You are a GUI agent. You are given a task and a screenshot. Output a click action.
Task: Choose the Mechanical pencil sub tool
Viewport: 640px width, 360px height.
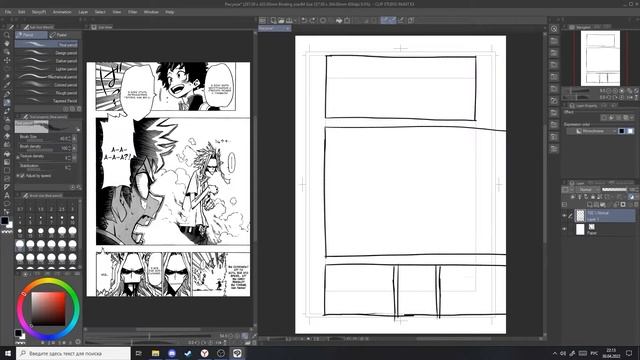coord(46,77)
